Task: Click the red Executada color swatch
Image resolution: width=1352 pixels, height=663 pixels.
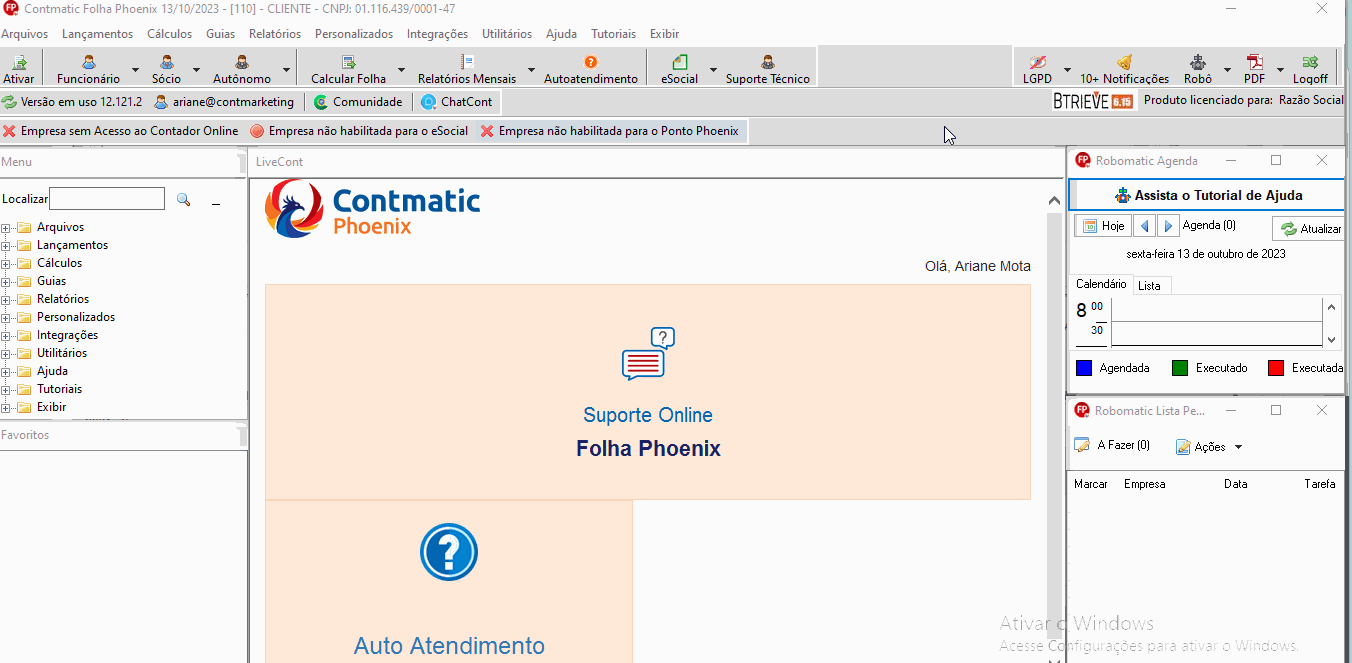Action: (1276, 368)
